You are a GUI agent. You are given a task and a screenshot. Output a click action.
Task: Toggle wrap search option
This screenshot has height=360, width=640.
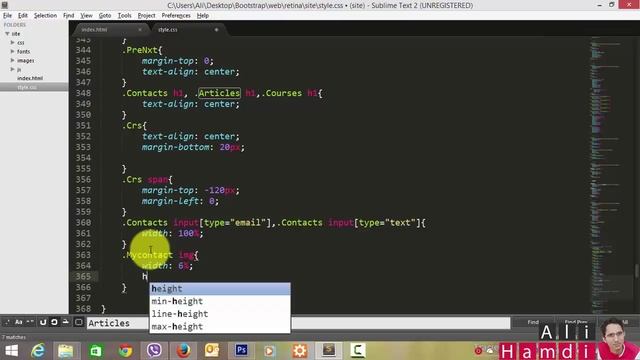click(x=54, y=322)
